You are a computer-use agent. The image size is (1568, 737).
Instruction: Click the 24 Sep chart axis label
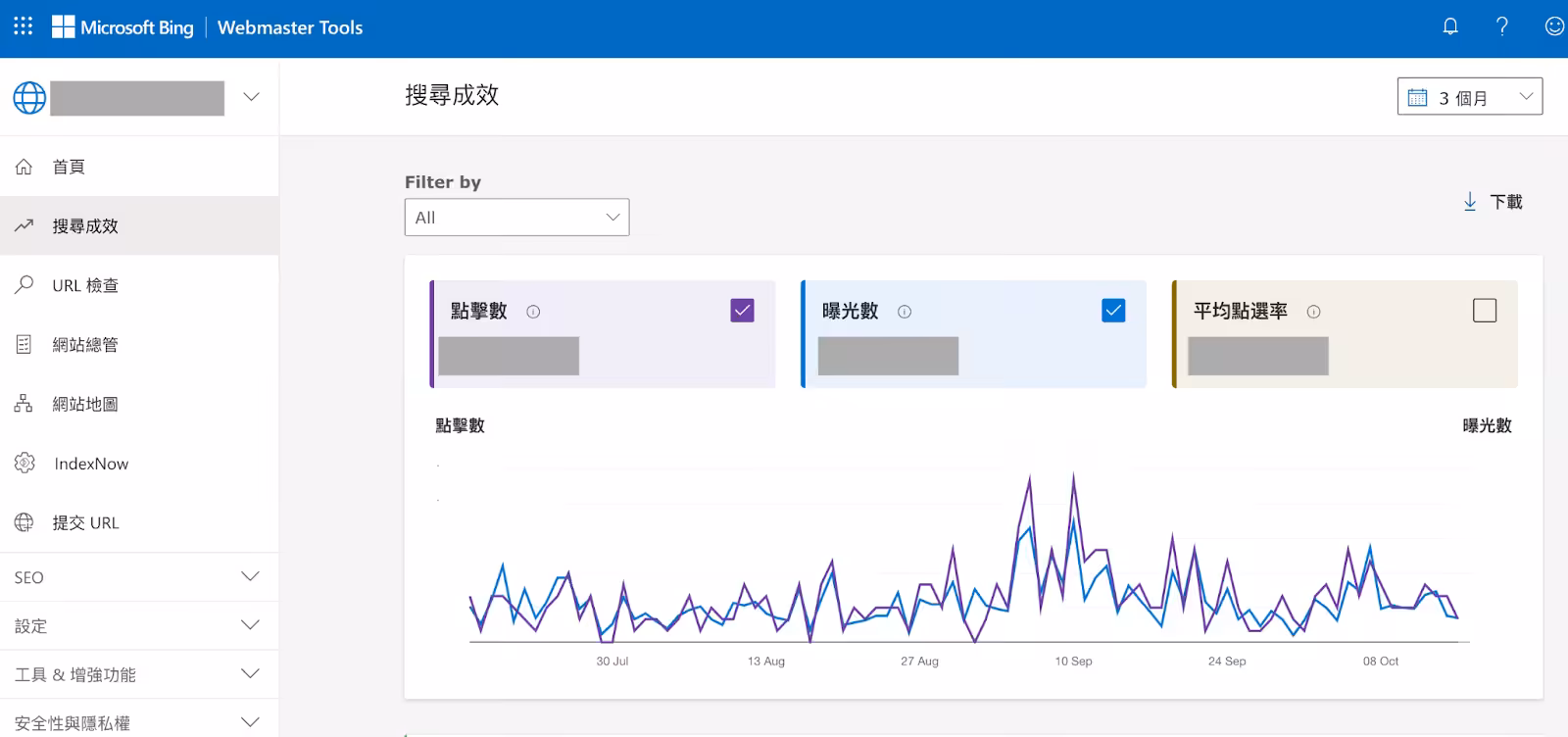1227,662
